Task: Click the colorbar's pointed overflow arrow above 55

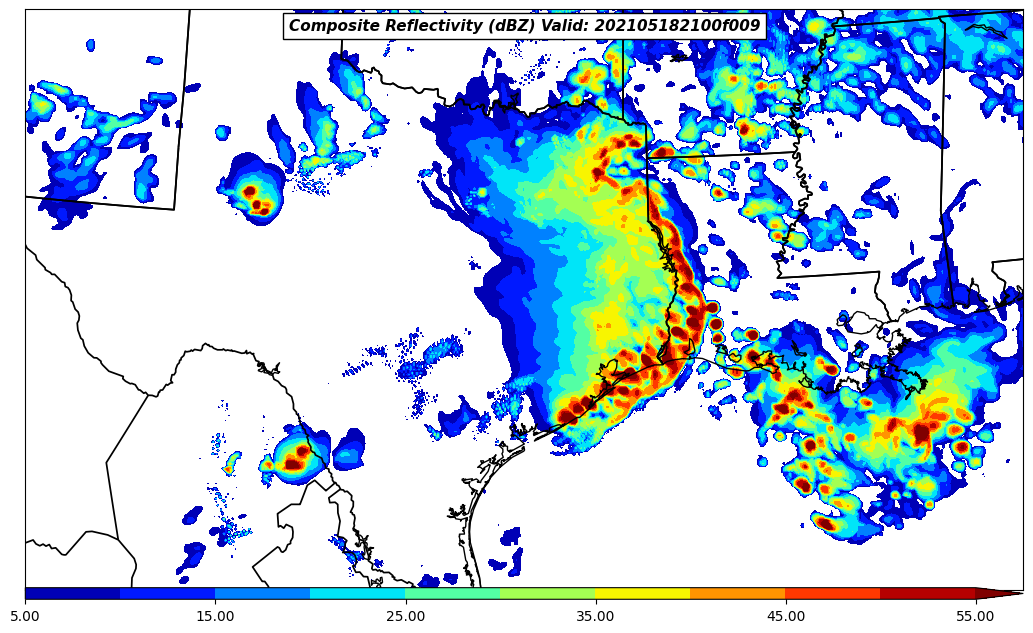Action: click(x=998, y=593)
